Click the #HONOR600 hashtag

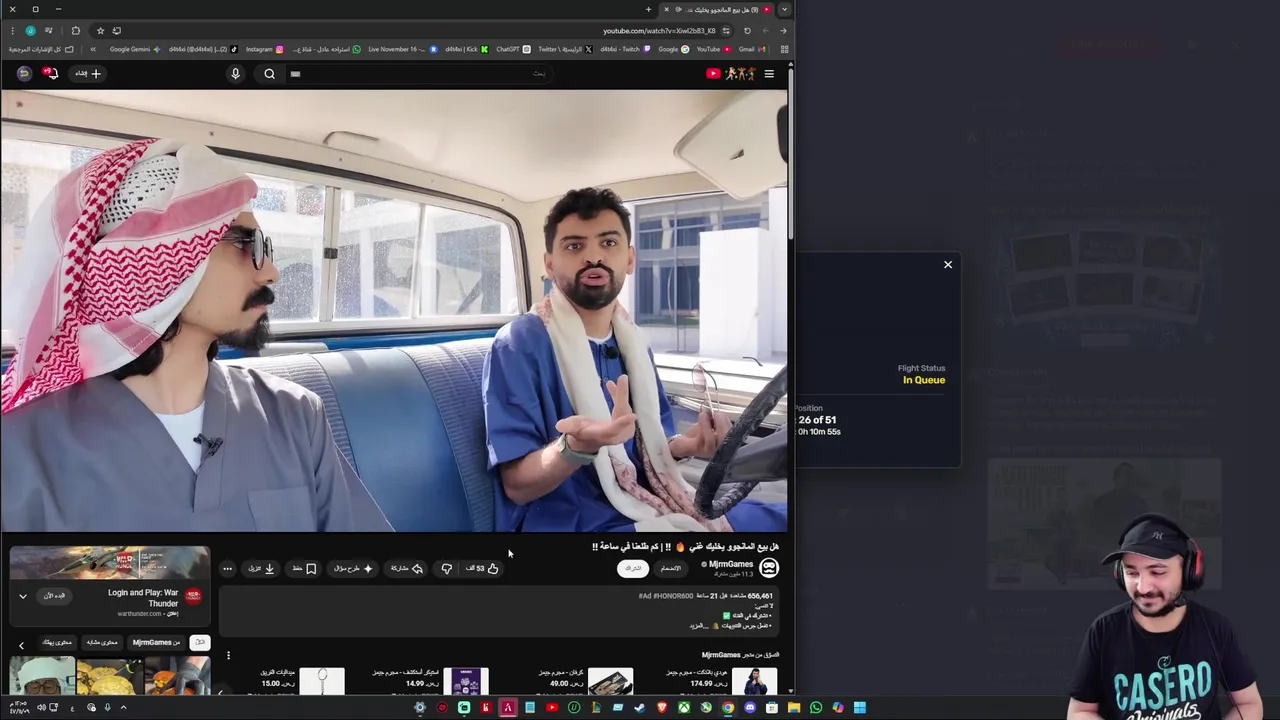pos(672,596)
